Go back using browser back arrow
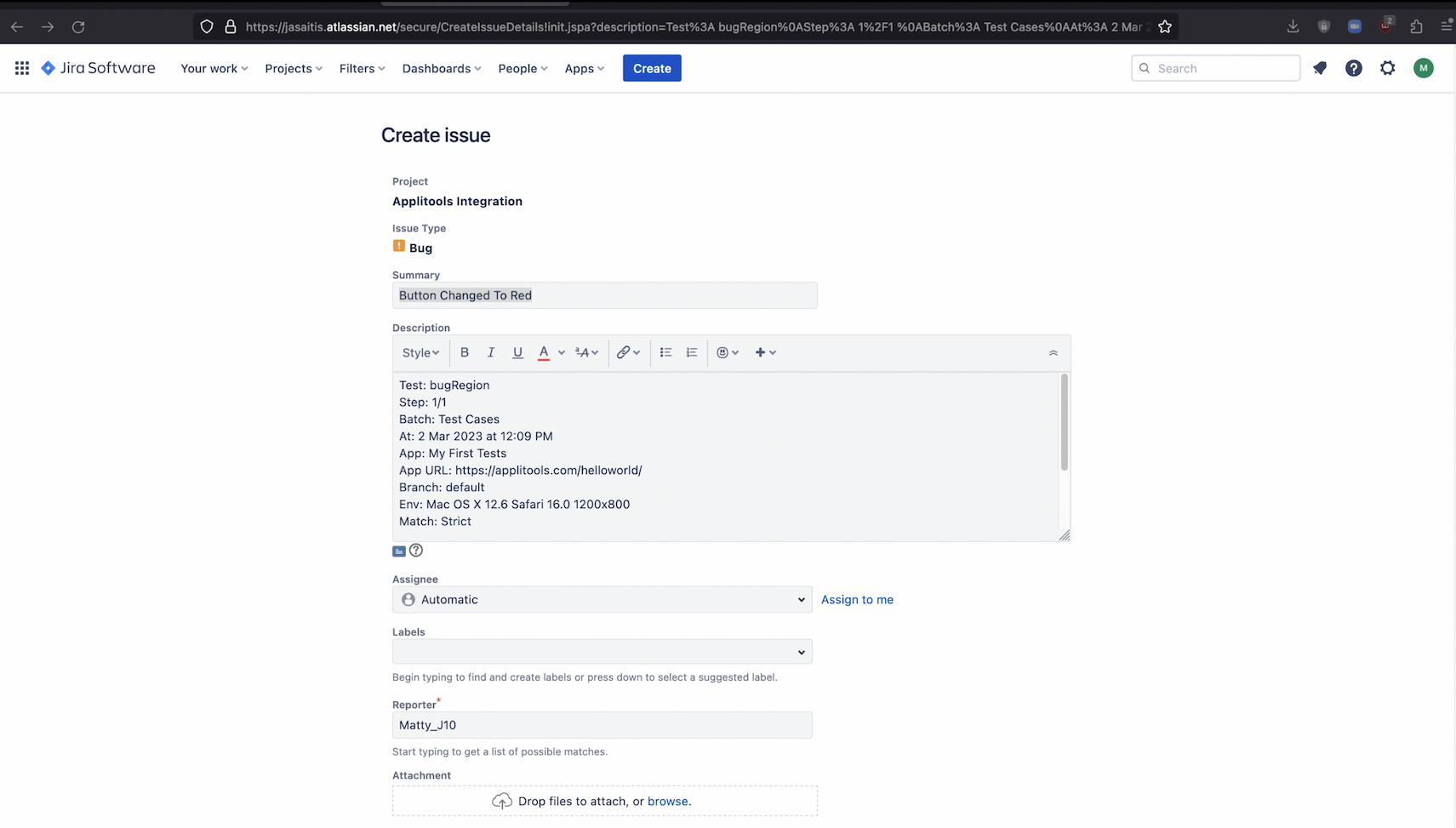Viewport: 1456px width, 828px height. [17, 26]
